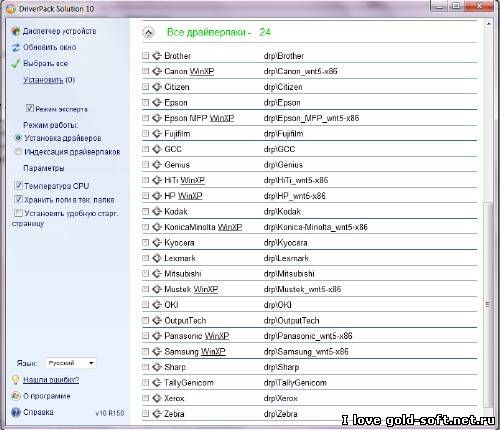Viewport: 500px width, 430px height.
Task: Click the arrow icon in the Mustek WinXP row
Action: pyautogui.click(x=157, y=289)
